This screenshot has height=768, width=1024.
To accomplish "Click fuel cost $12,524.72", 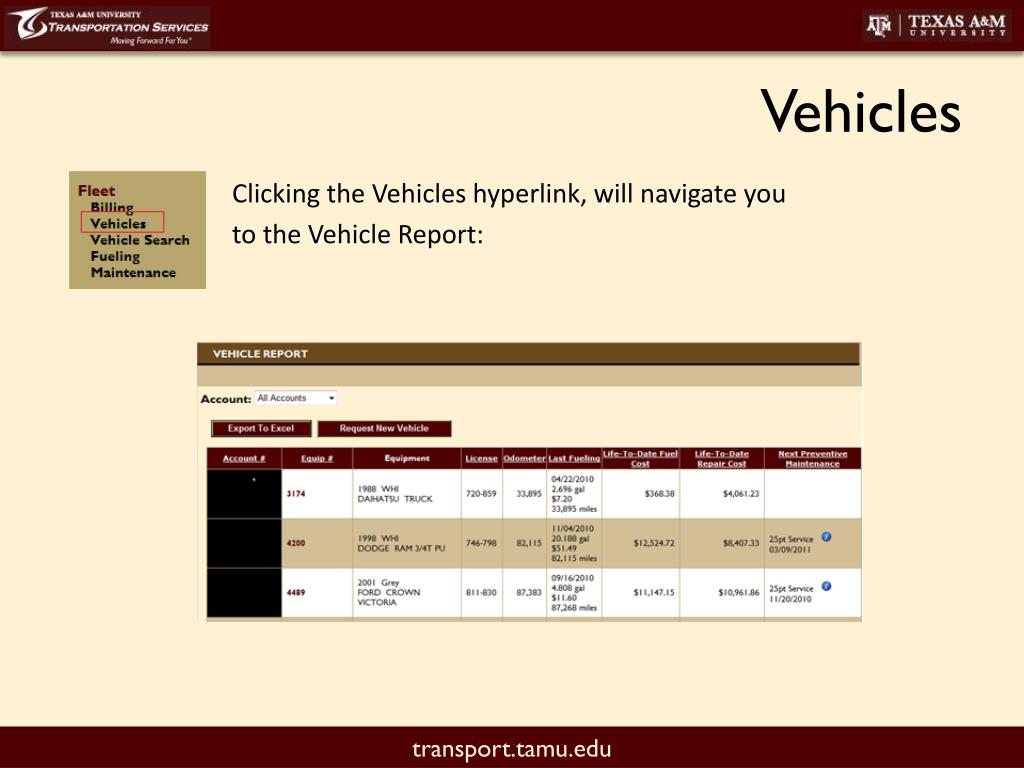I will tap(654, 543).
